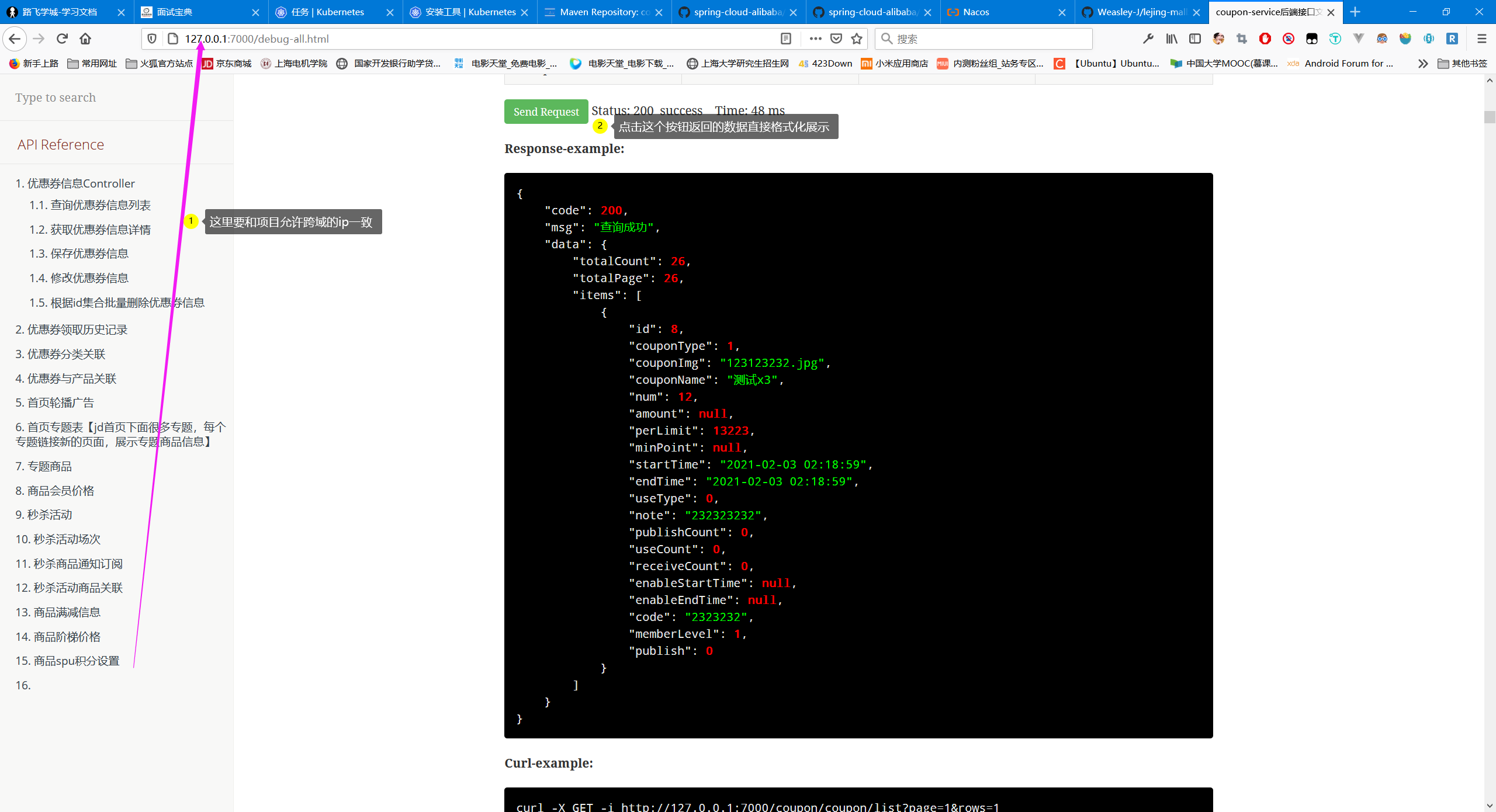Open 5. 首页轮播广告 section
Viewport: 1496px width, 812px height.
(x=54, y=402)
